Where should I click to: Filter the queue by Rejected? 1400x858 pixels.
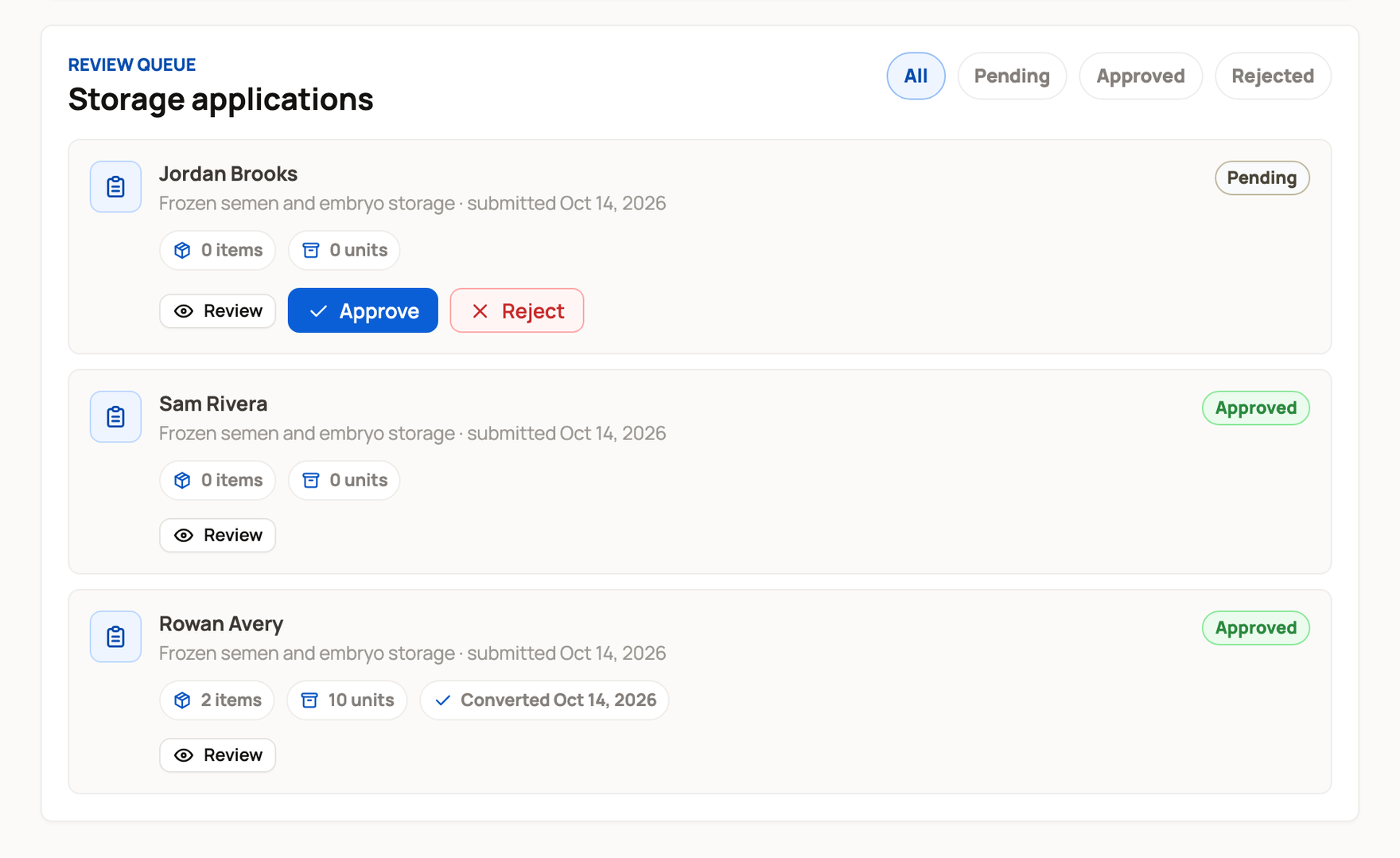tap(1273, 76)
